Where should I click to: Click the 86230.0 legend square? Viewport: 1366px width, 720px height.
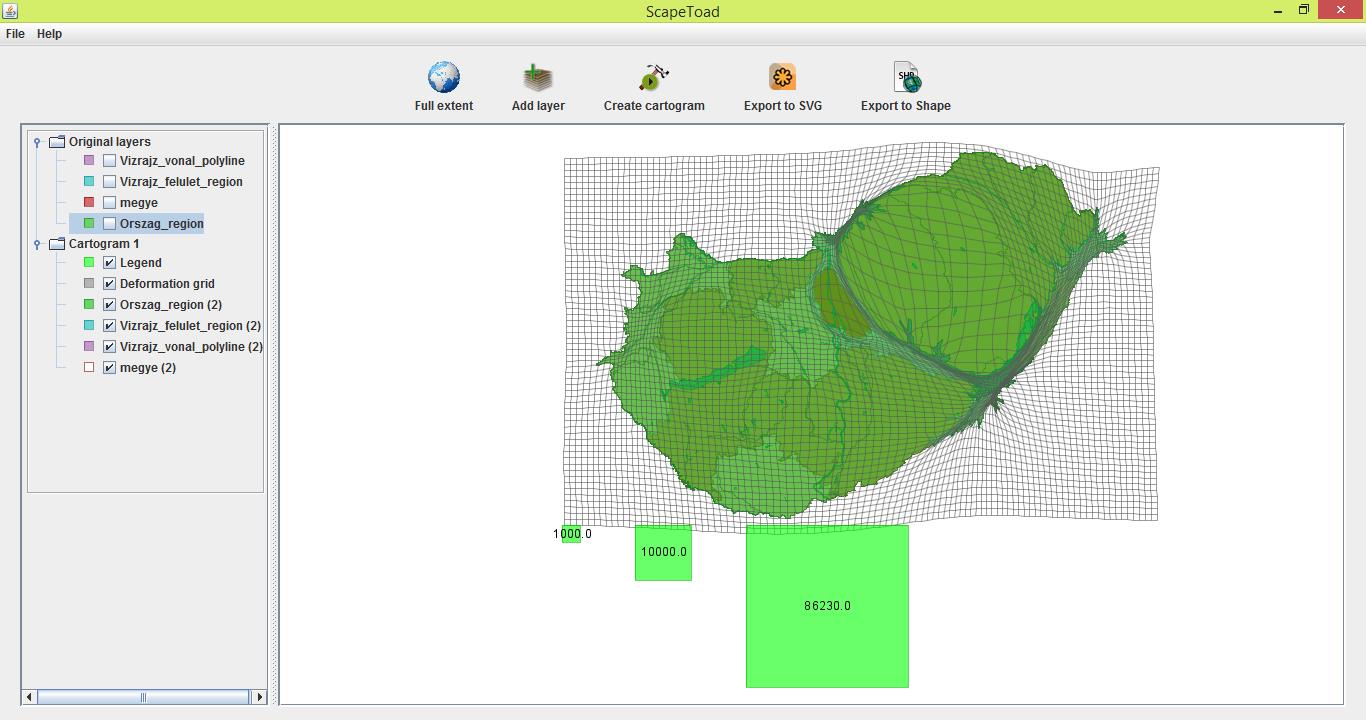(x=827, y=606)
